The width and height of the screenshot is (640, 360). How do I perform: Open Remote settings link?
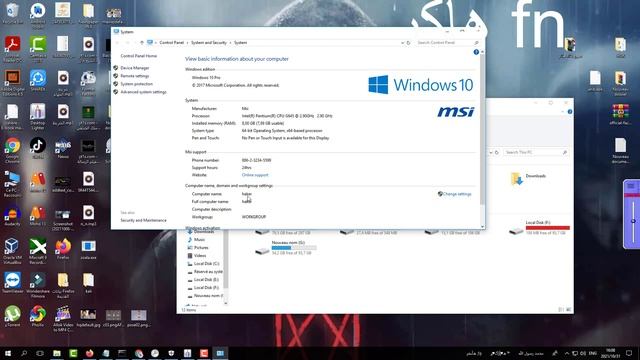coord(135,76)
